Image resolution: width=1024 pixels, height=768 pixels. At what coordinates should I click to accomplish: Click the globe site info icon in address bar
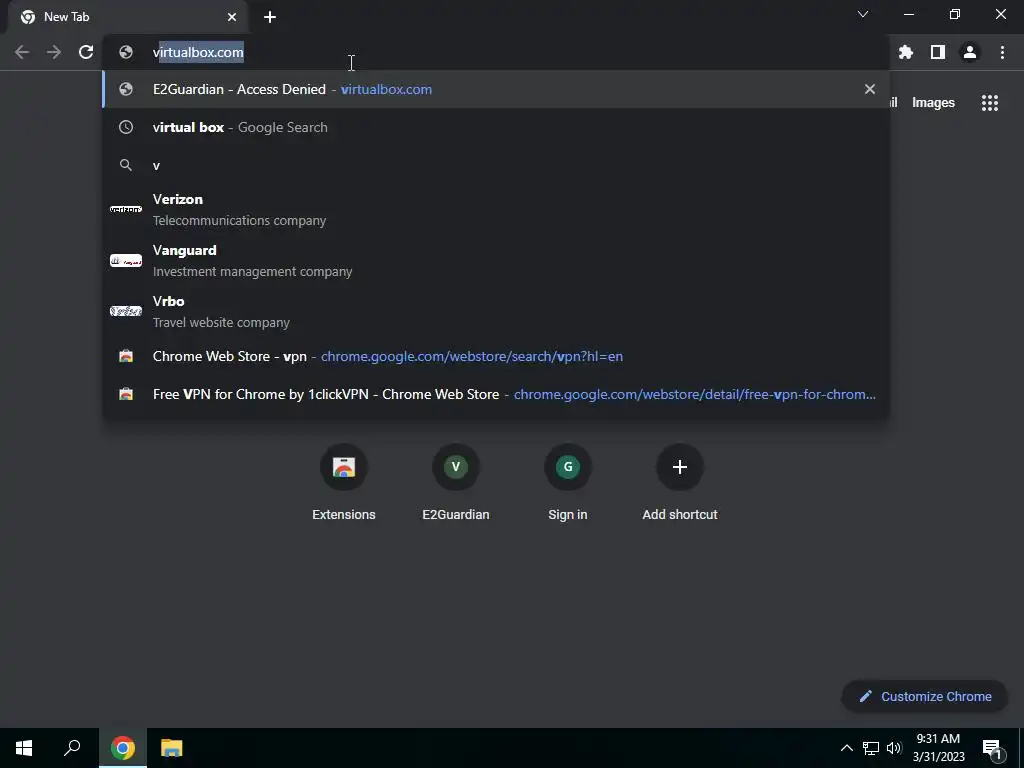coord(126,52)
